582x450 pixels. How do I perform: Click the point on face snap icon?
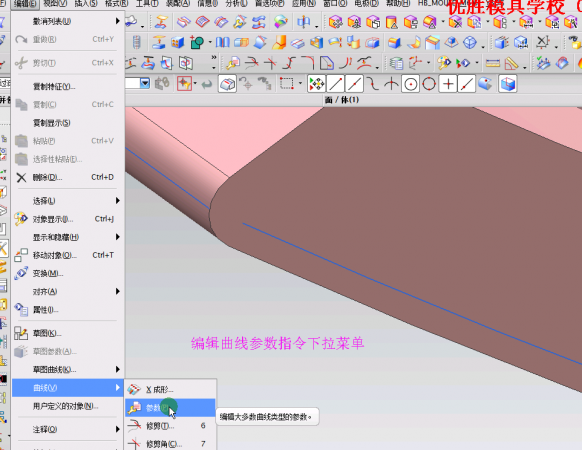[485, 84]
